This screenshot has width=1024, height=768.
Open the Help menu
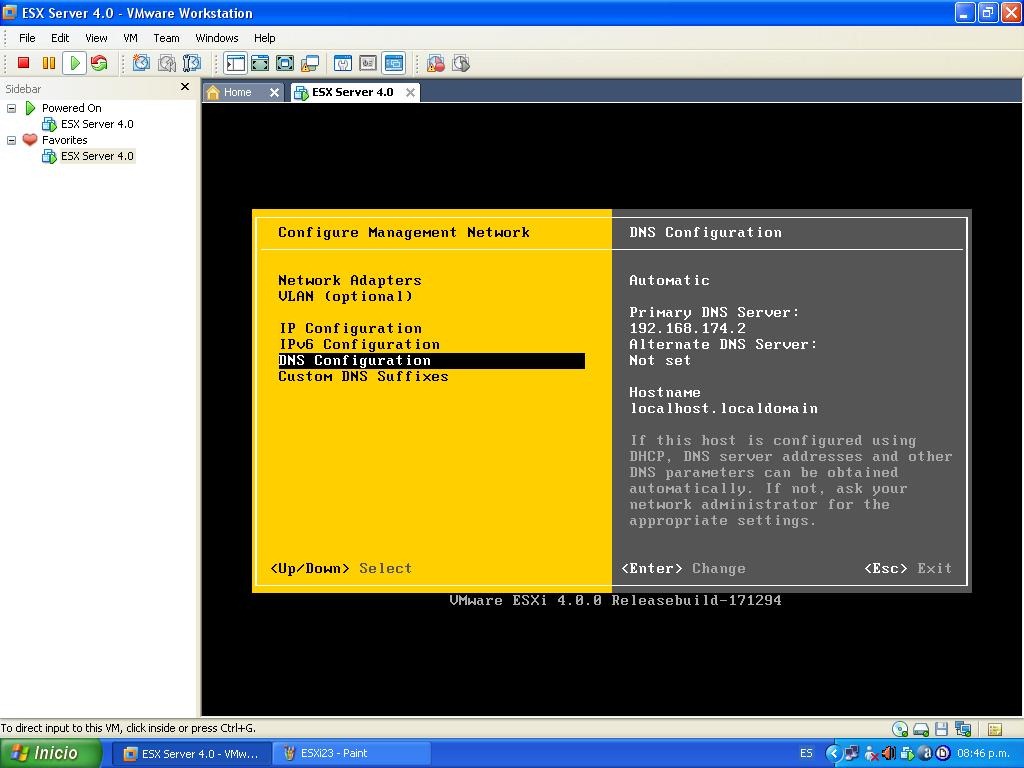pyautogui.click(x=264, y=38)
